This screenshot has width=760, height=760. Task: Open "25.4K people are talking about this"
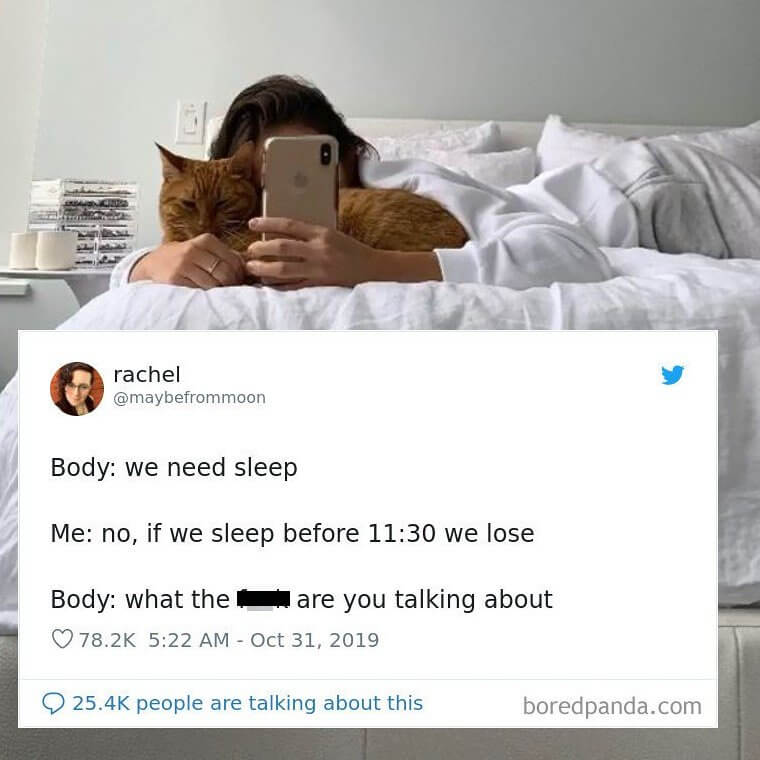pyautogui.click(x=247, y=703)
